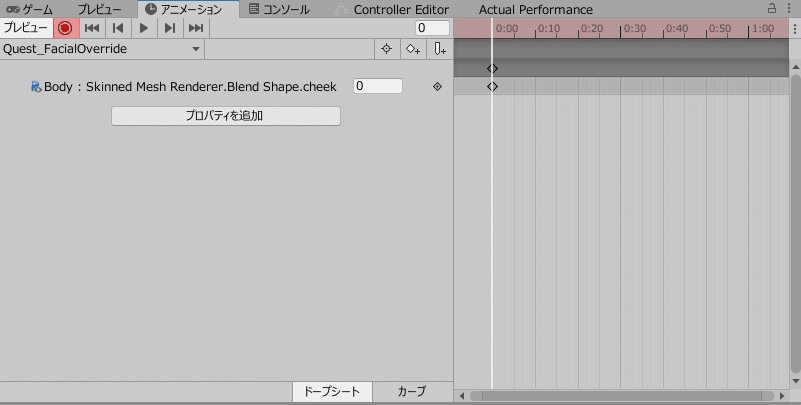Open the Quest_FacialOverride clip dropdown

point(102,49)
